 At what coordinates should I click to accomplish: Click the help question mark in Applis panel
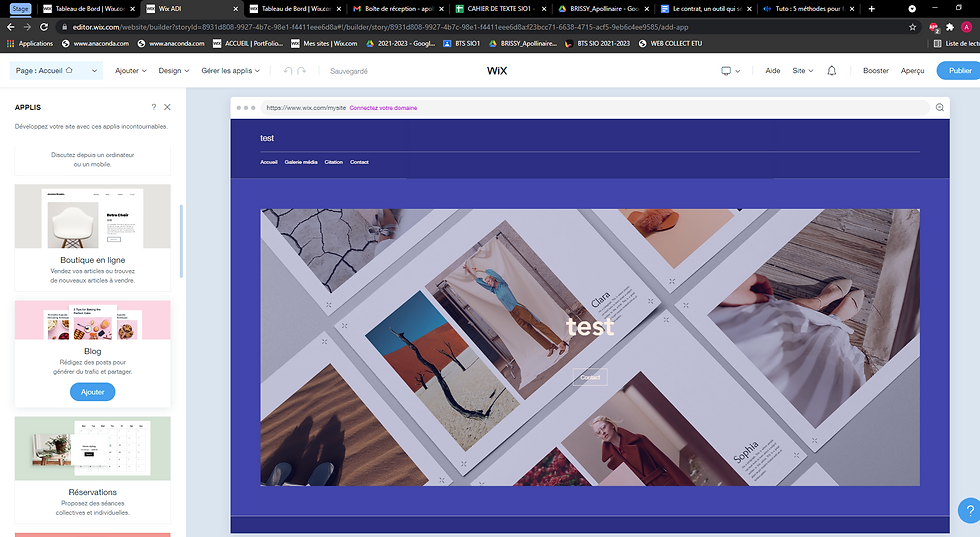(x=154, y=107)
